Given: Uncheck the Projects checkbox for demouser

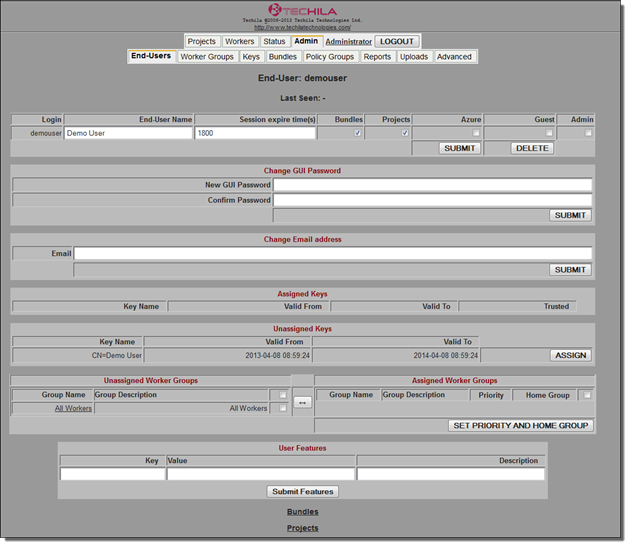Looking at the screenshot, I should point(405,133).
